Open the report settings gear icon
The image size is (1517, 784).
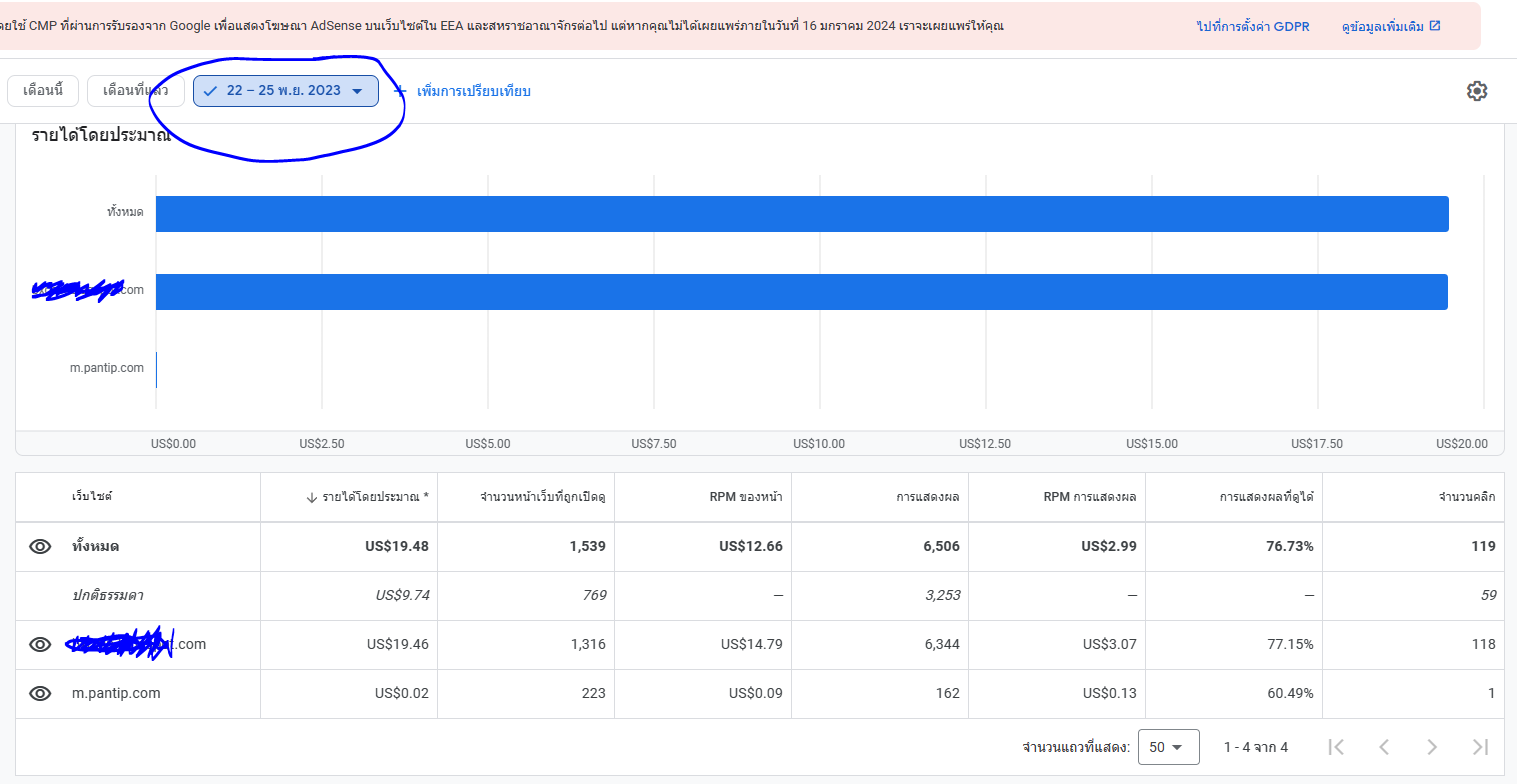tap(1476, 91)
